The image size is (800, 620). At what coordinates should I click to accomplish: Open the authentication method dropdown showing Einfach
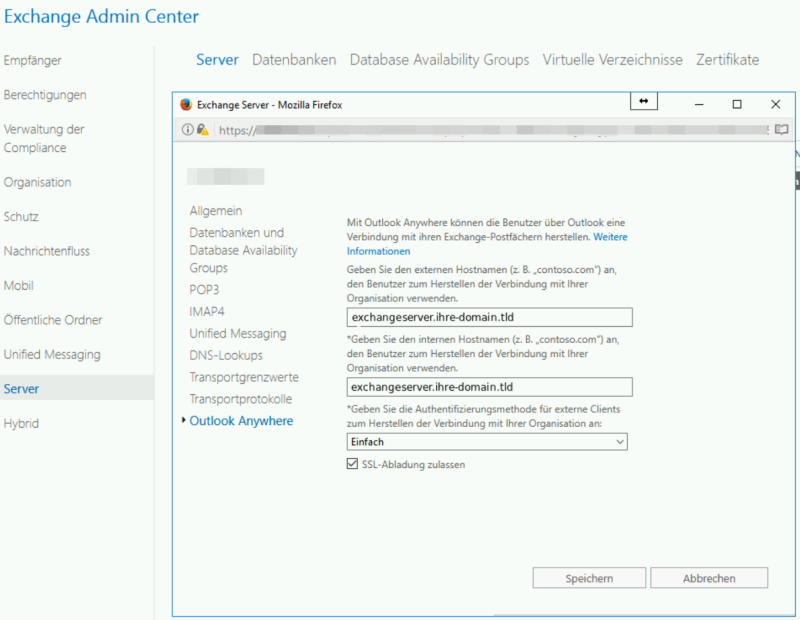487,442
